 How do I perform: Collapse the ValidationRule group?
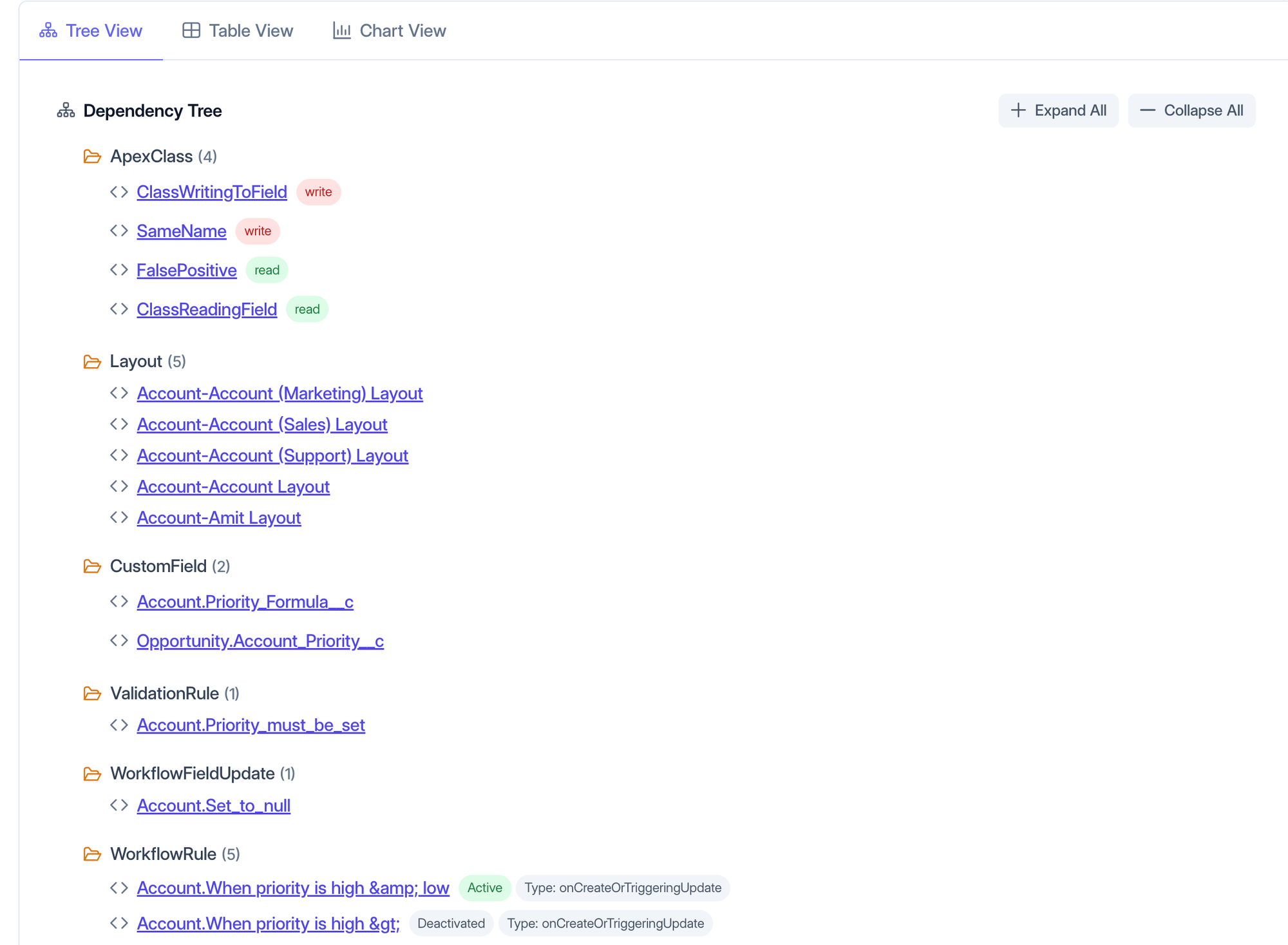tap(164, 694)
